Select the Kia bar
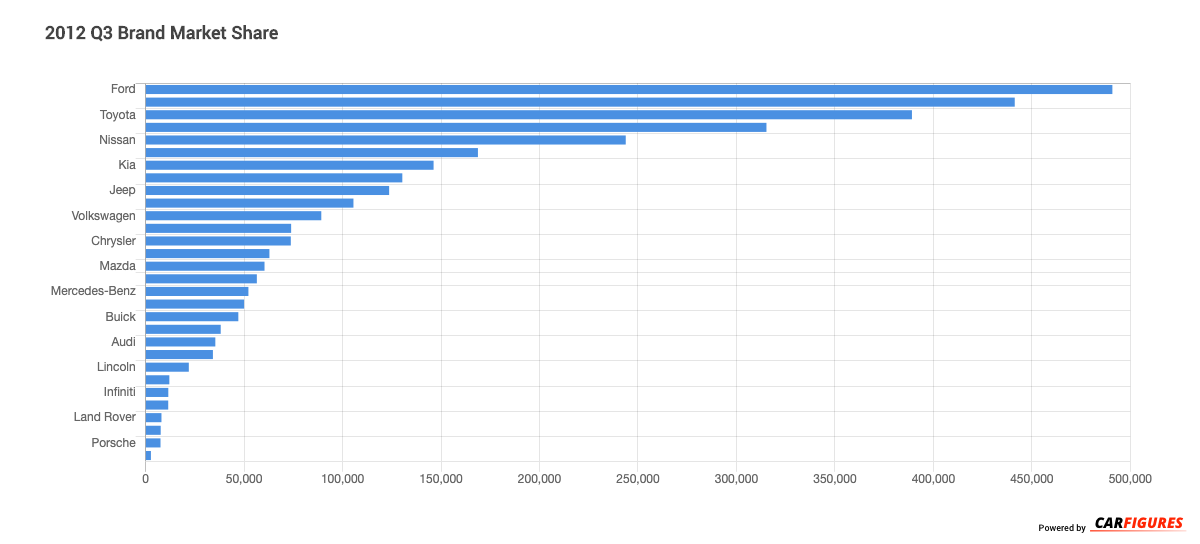This screenshot has height=544, width=1200. pyautogui.click(x=290, y=165)
